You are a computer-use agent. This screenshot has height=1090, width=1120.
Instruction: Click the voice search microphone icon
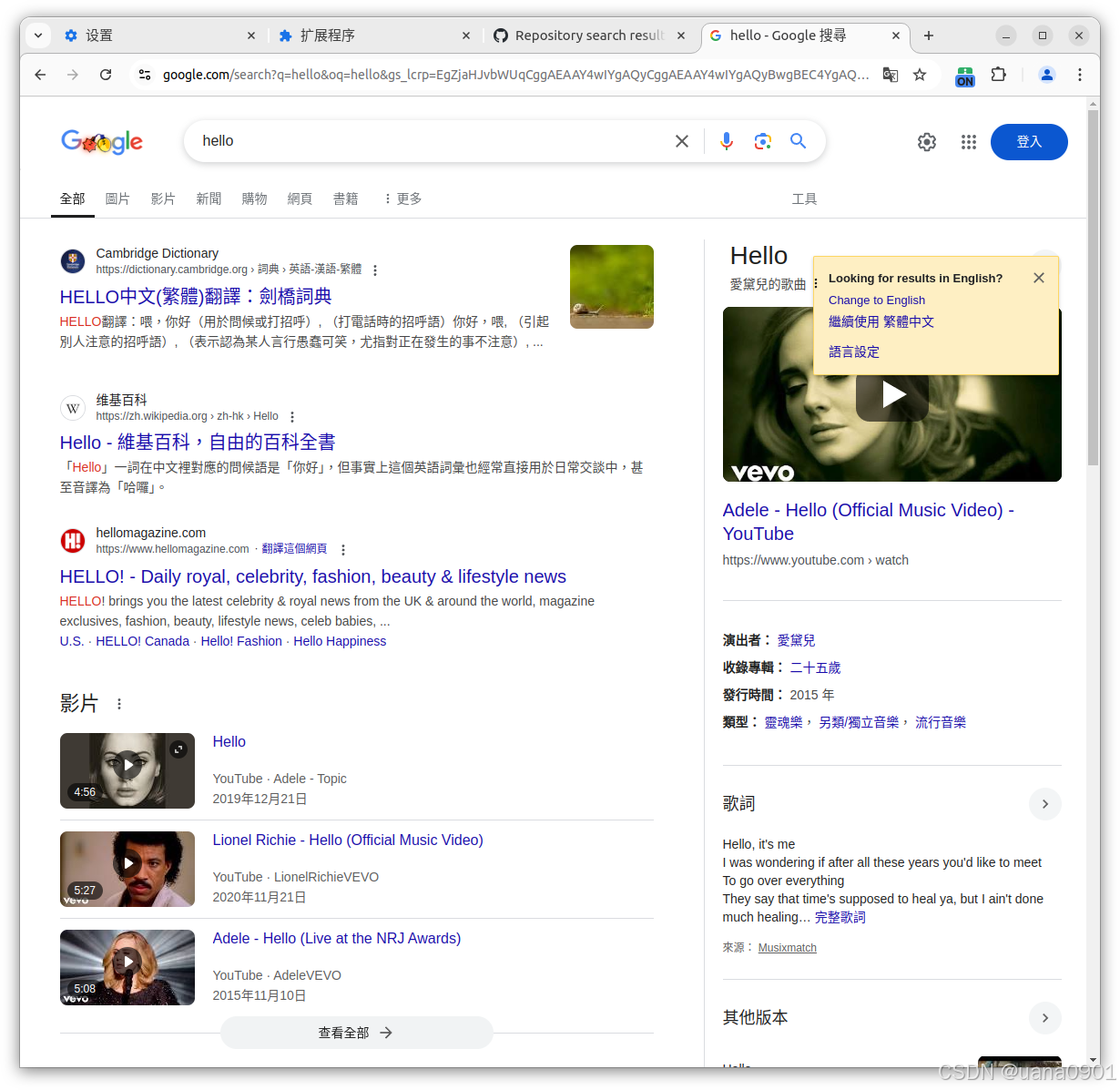pyautogui.click(x=726, y=141)
